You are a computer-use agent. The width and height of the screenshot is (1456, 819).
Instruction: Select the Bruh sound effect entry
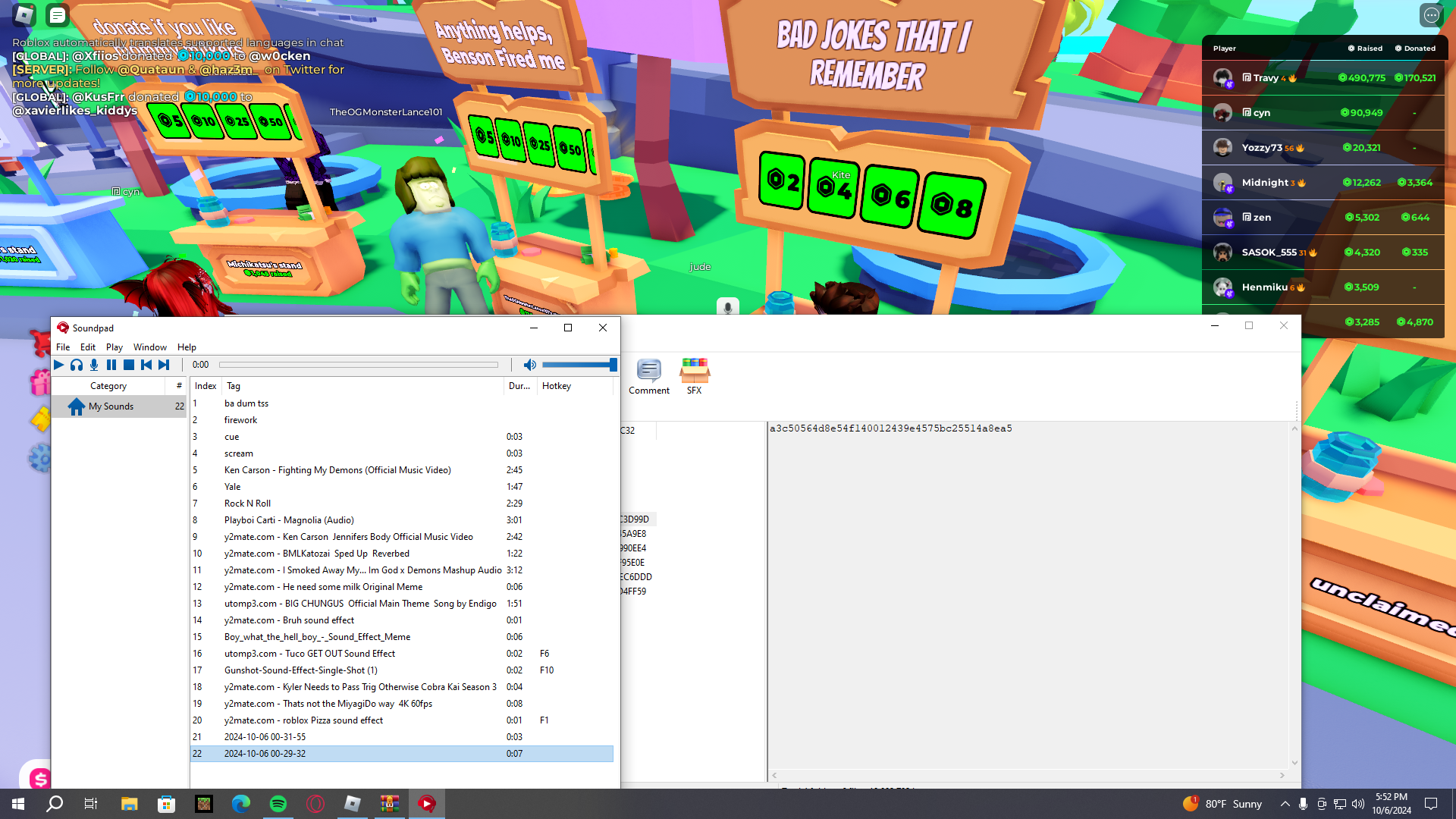[289, 620]
